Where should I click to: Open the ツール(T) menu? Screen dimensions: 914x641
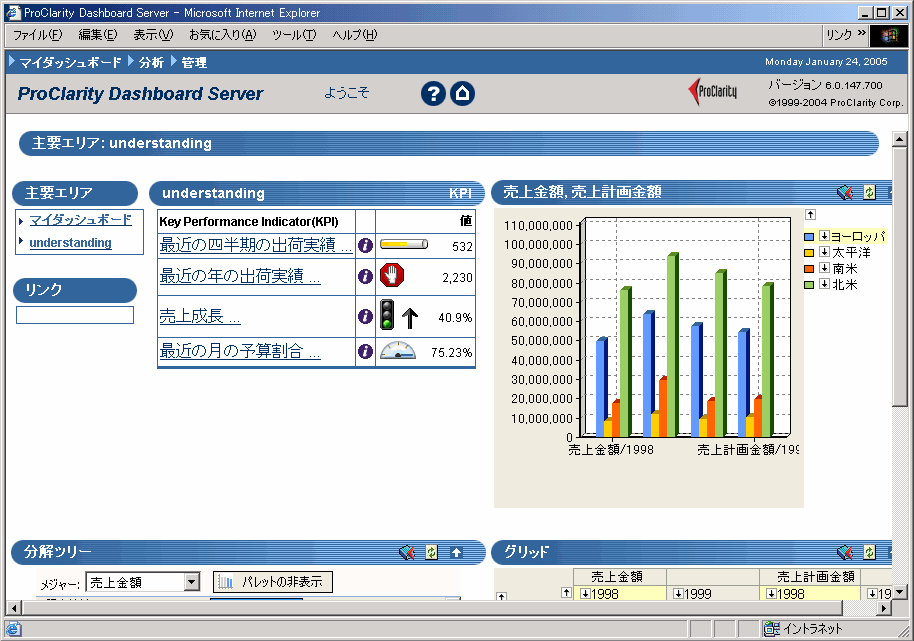(x=294, y=35)
